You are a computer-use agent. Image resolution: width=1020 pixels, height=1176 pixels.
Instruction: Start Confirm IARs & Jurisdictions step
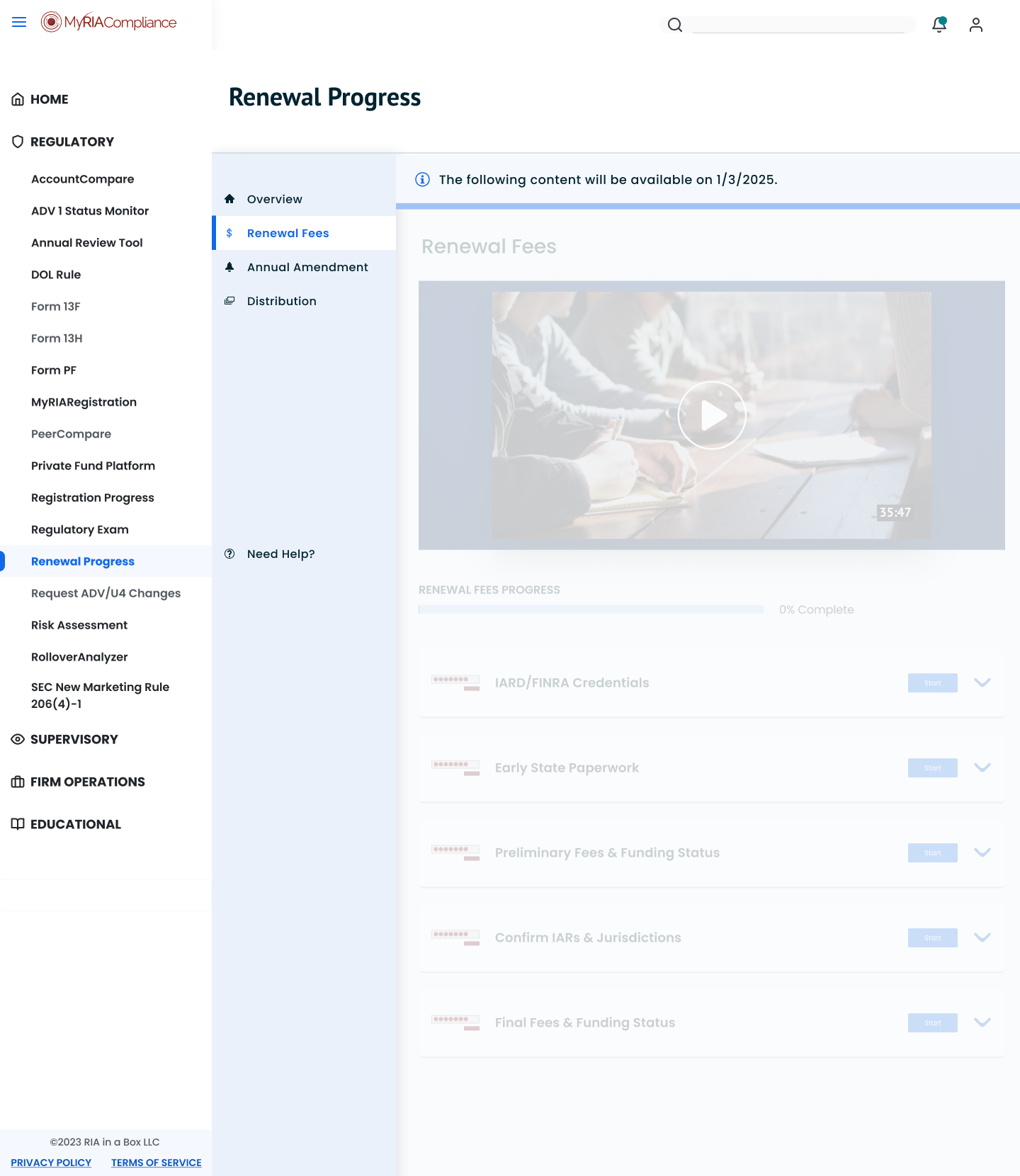point(933,937)
